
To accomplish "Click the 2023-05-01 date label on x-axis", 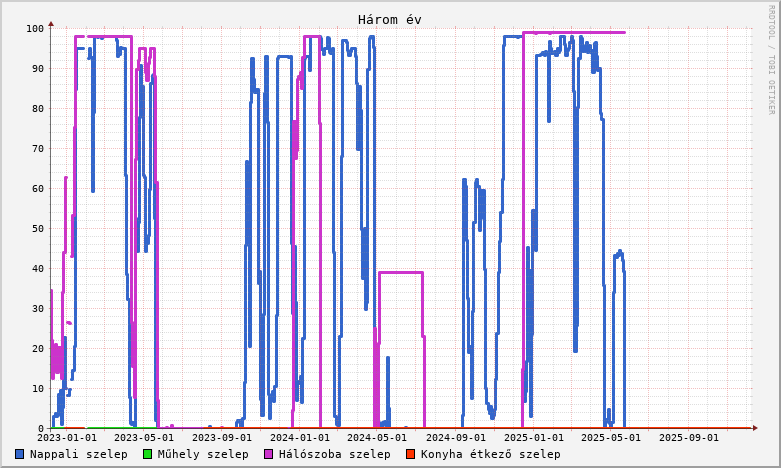I will click(144, 437).
